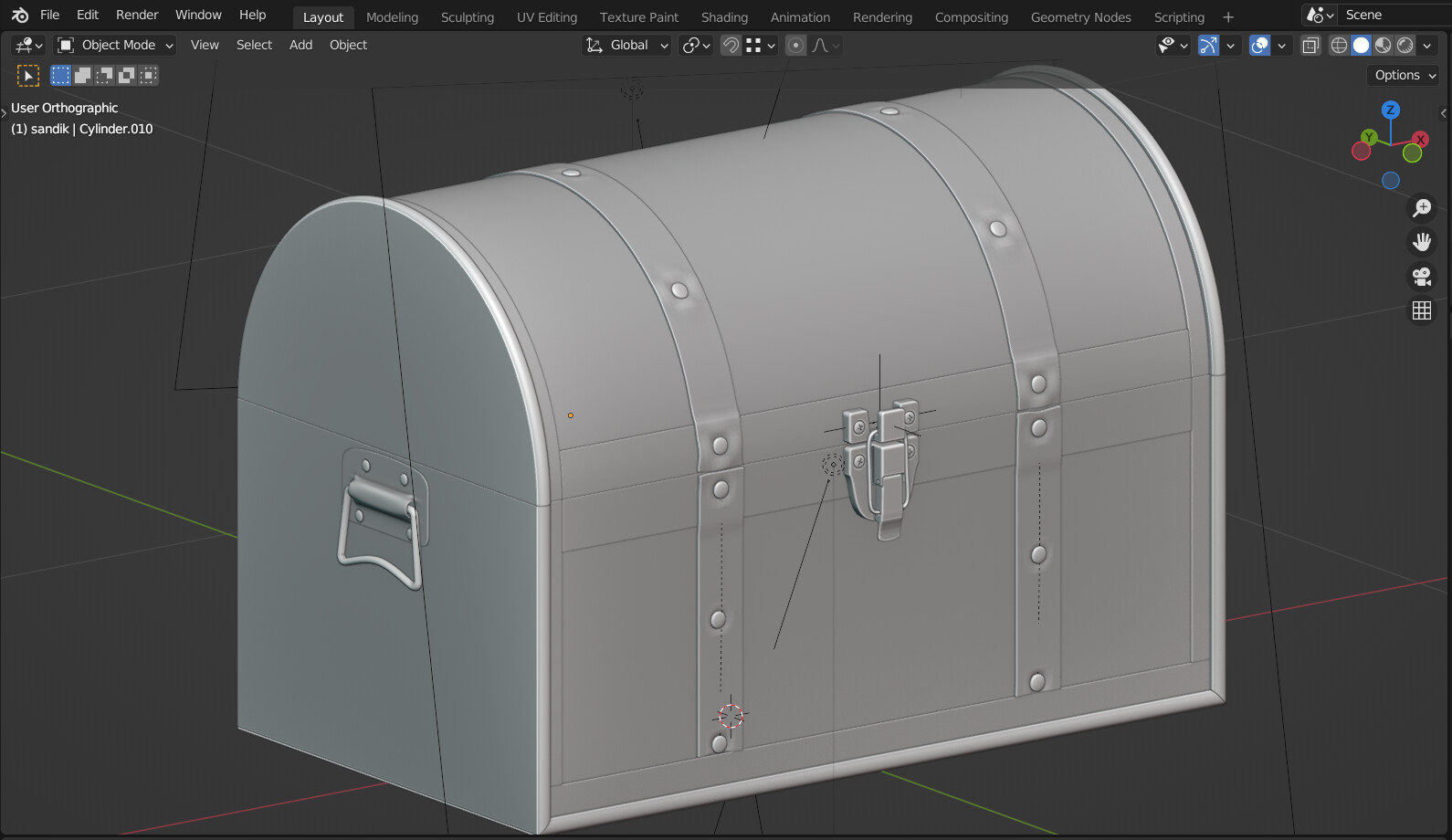
Task: Add a new workspace with plus button
Action: [1228, 17]
